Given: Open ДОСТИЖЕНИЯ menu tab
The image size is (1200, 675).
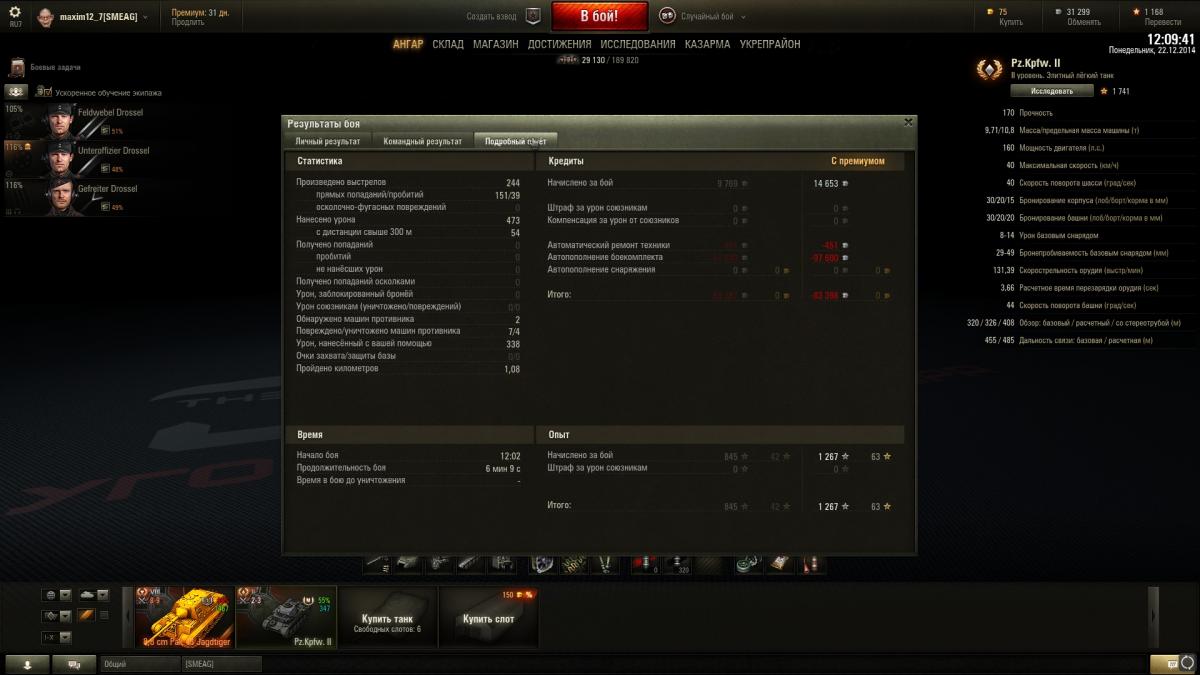Looking at the screenshot, I should [x=560, y=44].
